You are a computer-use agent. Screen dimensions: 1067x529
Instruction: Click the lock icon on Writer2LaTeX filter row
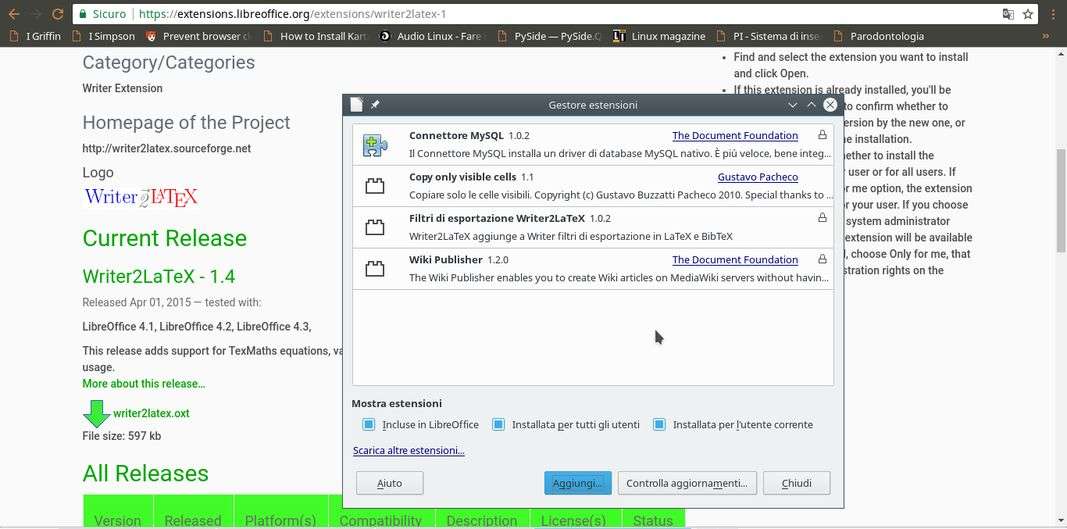(x=822, y=218)
